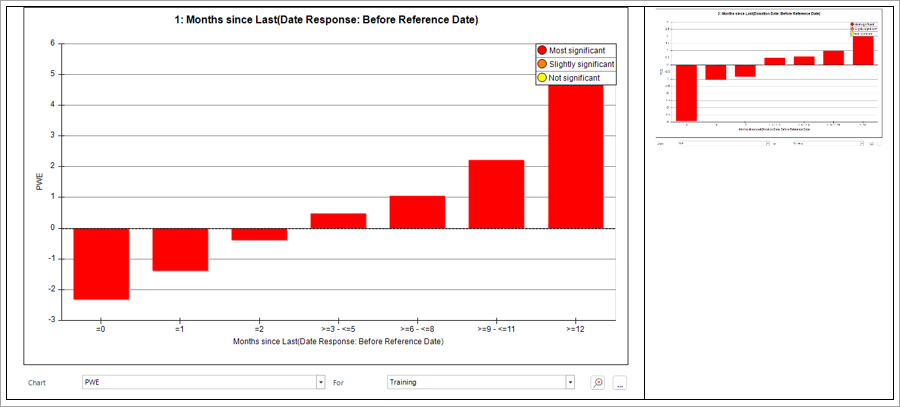Click the =0 category bar
This screenshot has width=900, height=407.
click(101, 264)
